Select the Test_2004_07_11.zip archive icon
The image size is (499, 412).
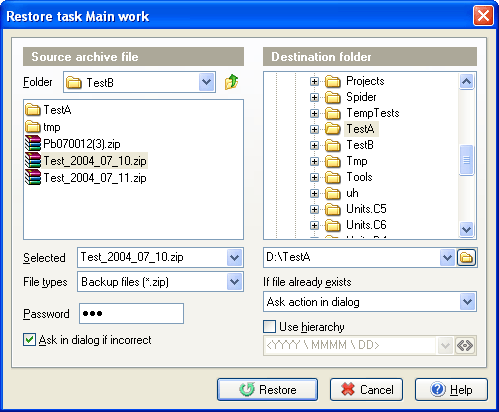click(33, 177)
